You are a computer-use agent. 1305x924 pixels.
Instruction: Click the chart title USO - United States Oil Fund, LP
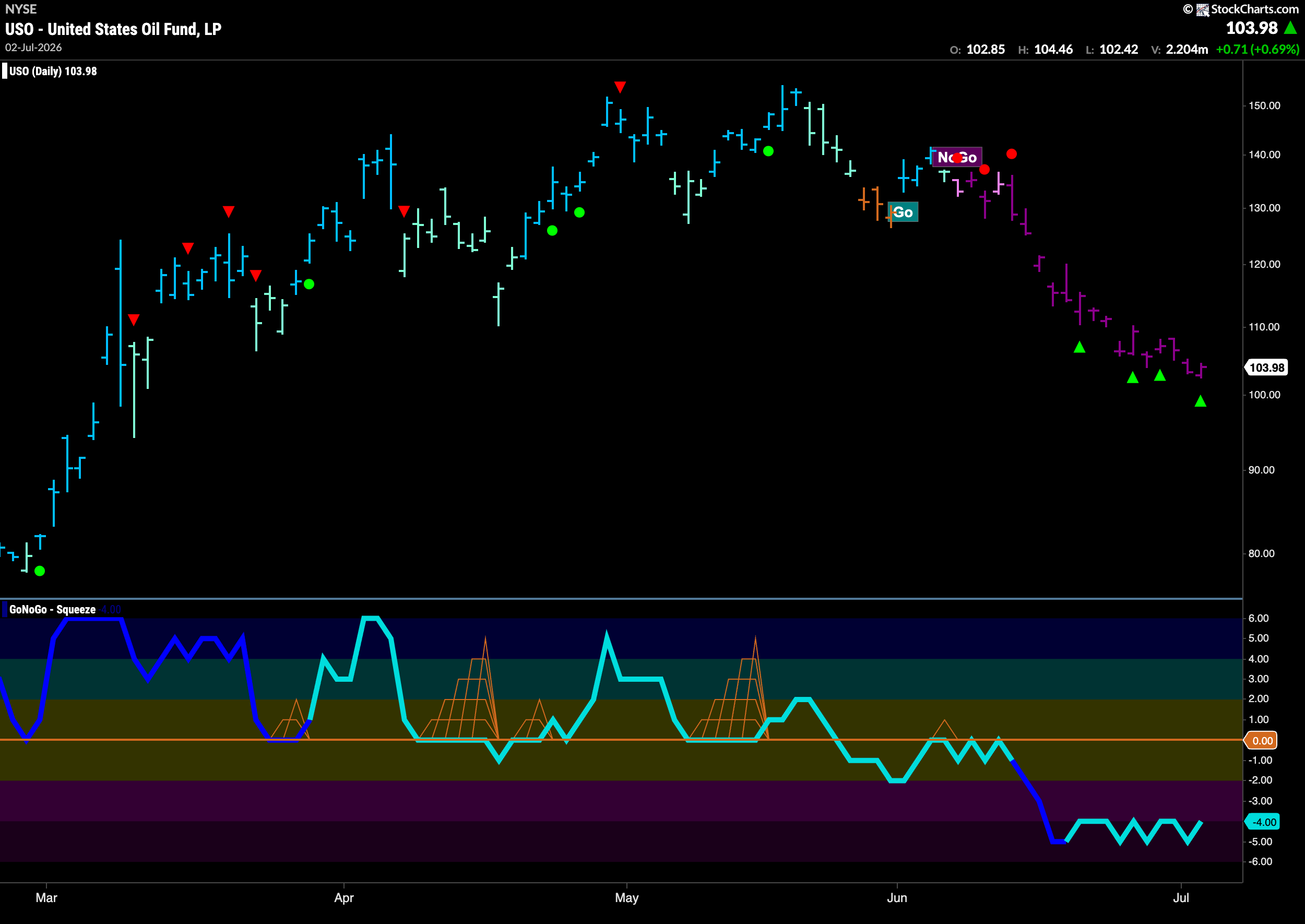(113, 29)
